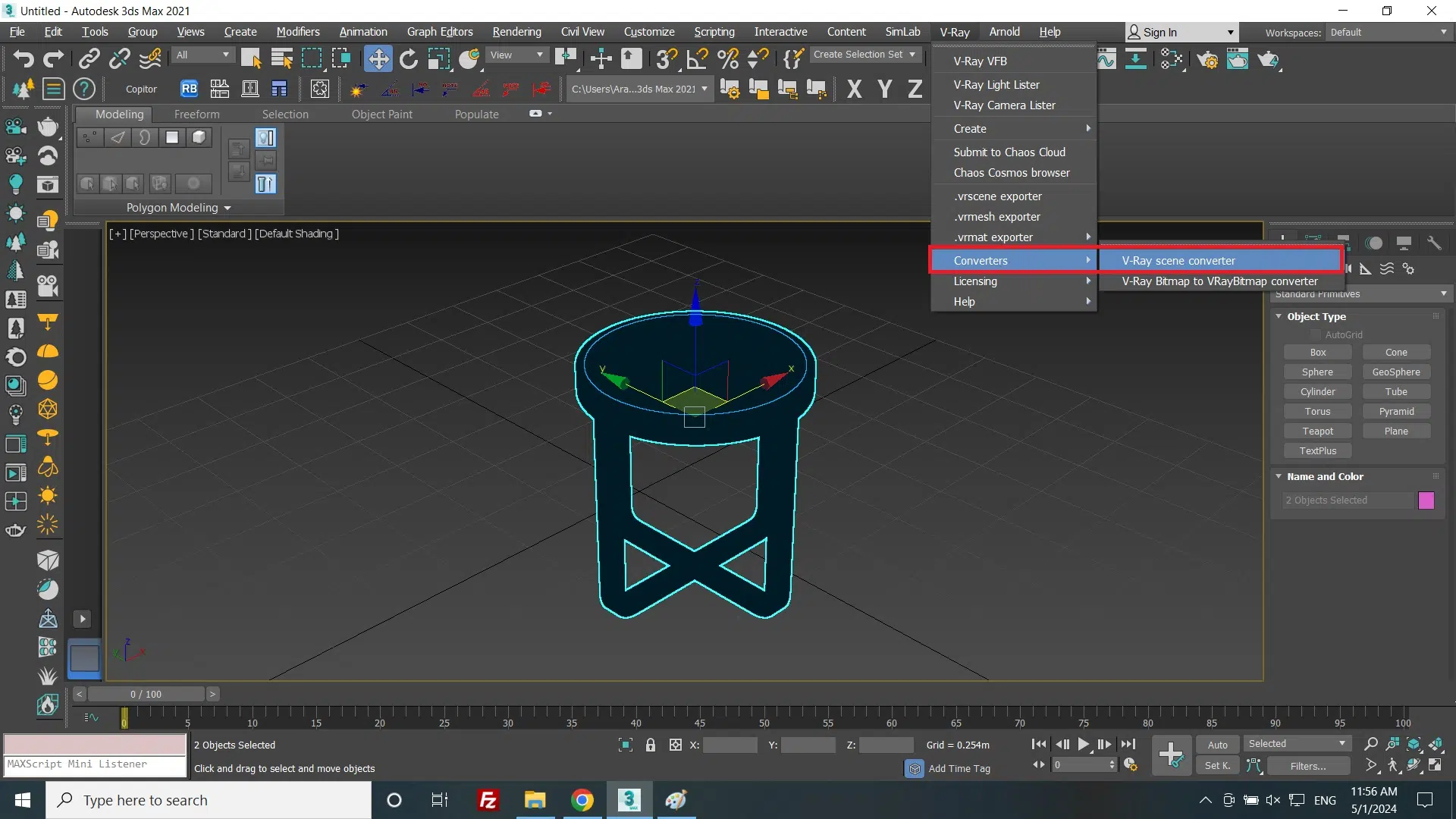Toggle Auto key mode
The image size is (1456, 819).
coord(1217,745)
